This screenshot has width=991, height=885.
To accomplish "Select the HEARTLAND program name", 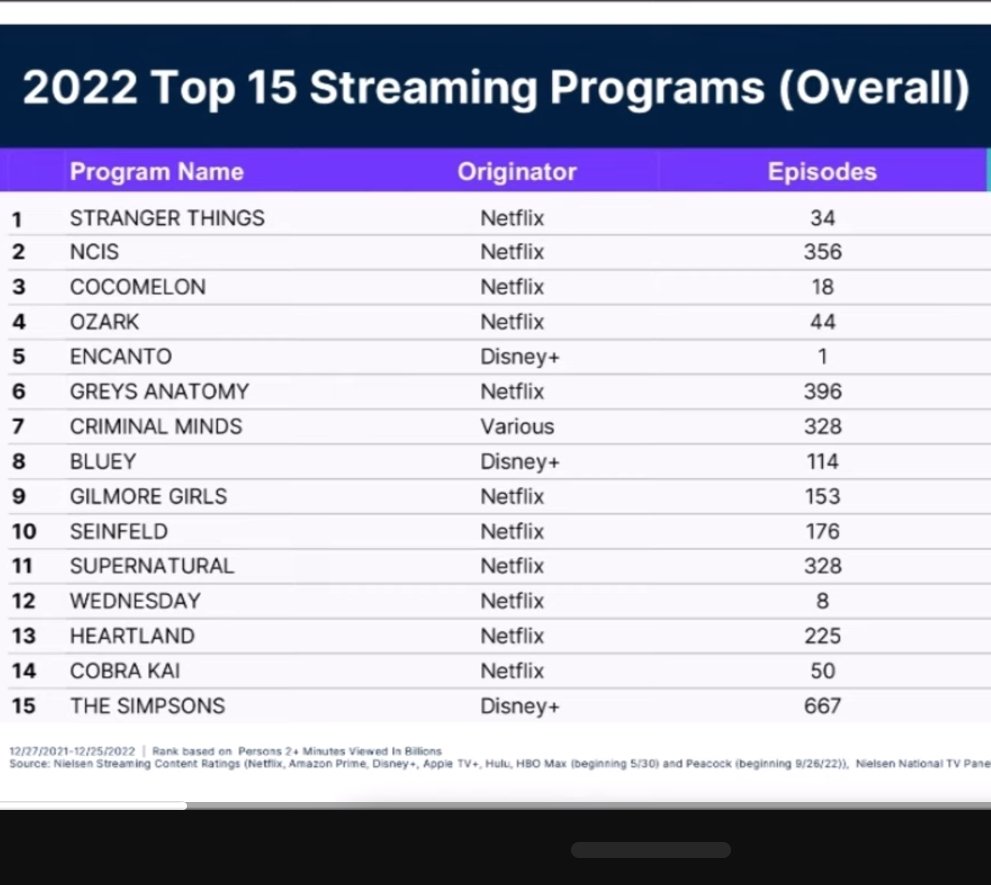I will (132, 636).
